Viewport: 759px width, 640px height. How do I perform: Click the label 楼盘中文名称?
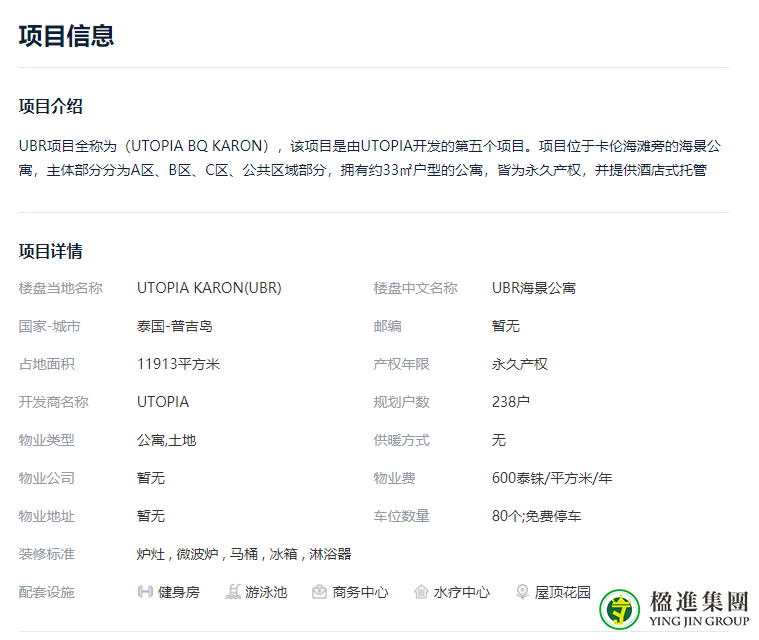coord(415,288)
